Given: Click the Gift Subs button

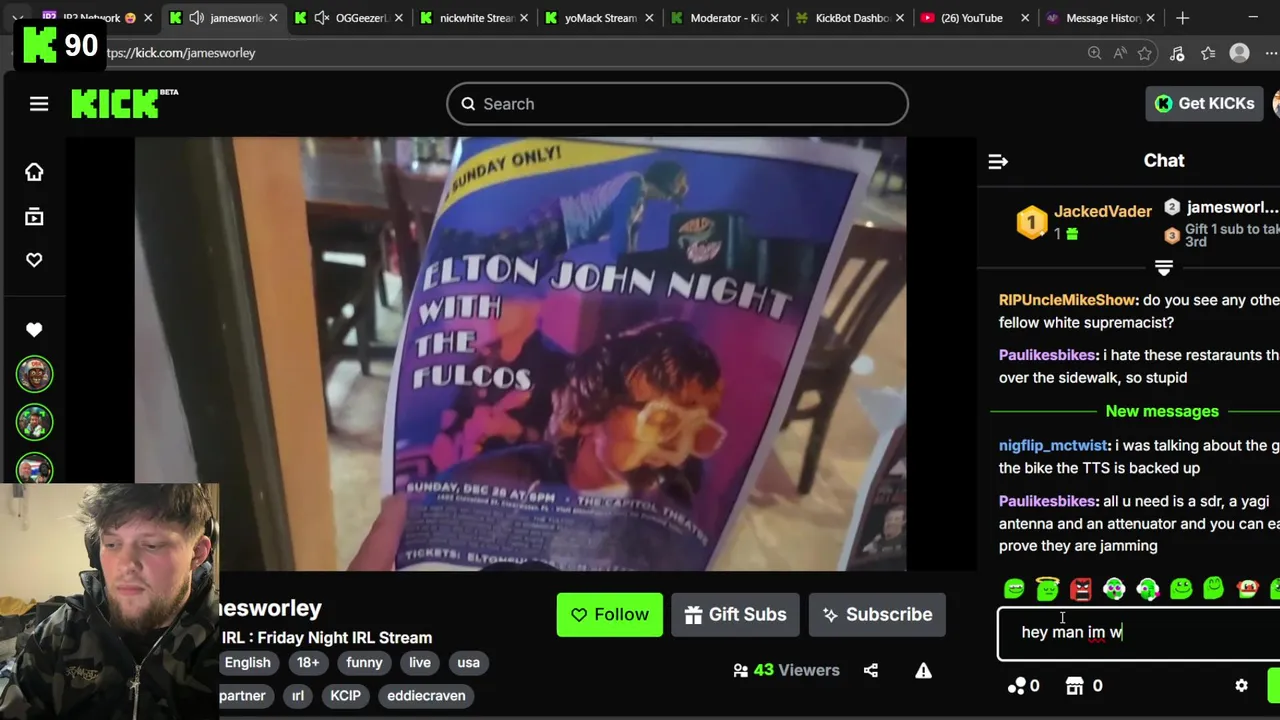Looking at the screenshot, I should [x=735, y=615].
